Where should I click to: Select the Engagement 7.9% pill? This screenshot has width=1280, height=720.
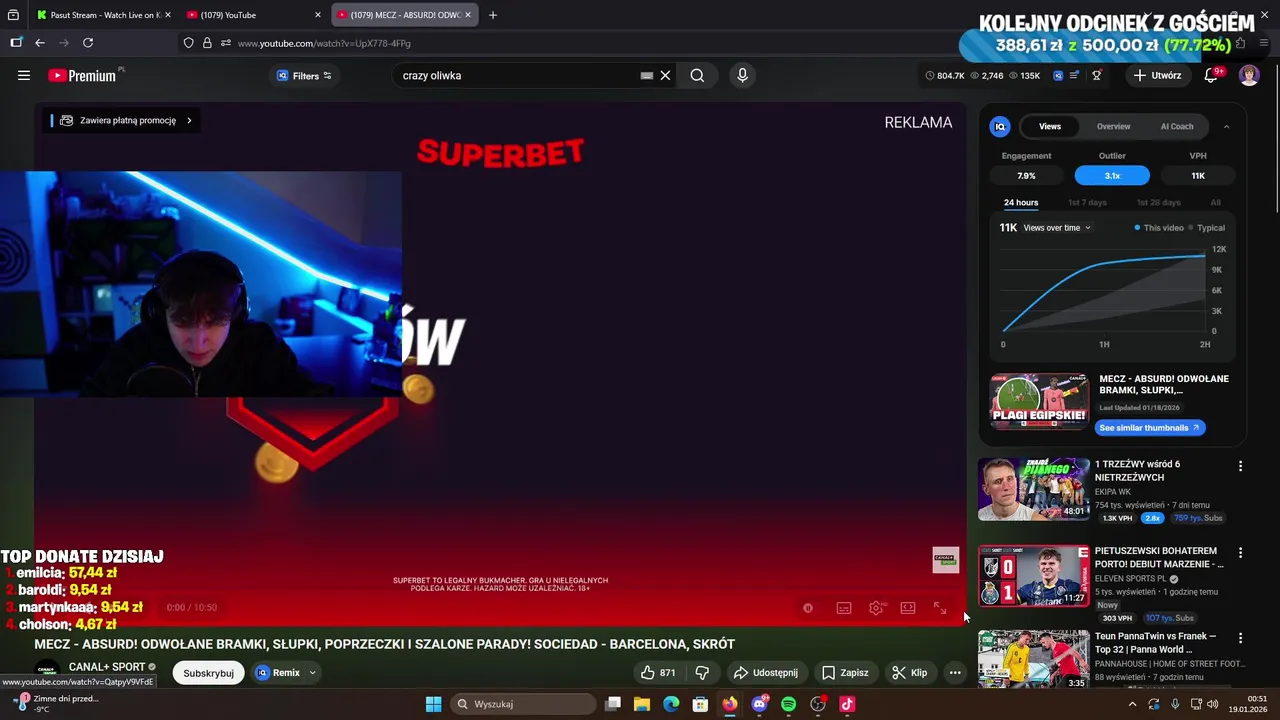point(1026,176)
